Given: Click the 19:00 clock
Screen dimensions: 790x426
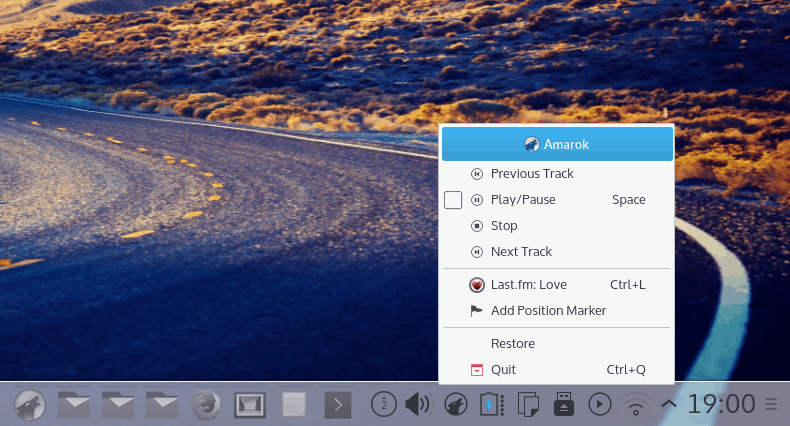Looking at the screenshot, I should [x=721, y=404].
